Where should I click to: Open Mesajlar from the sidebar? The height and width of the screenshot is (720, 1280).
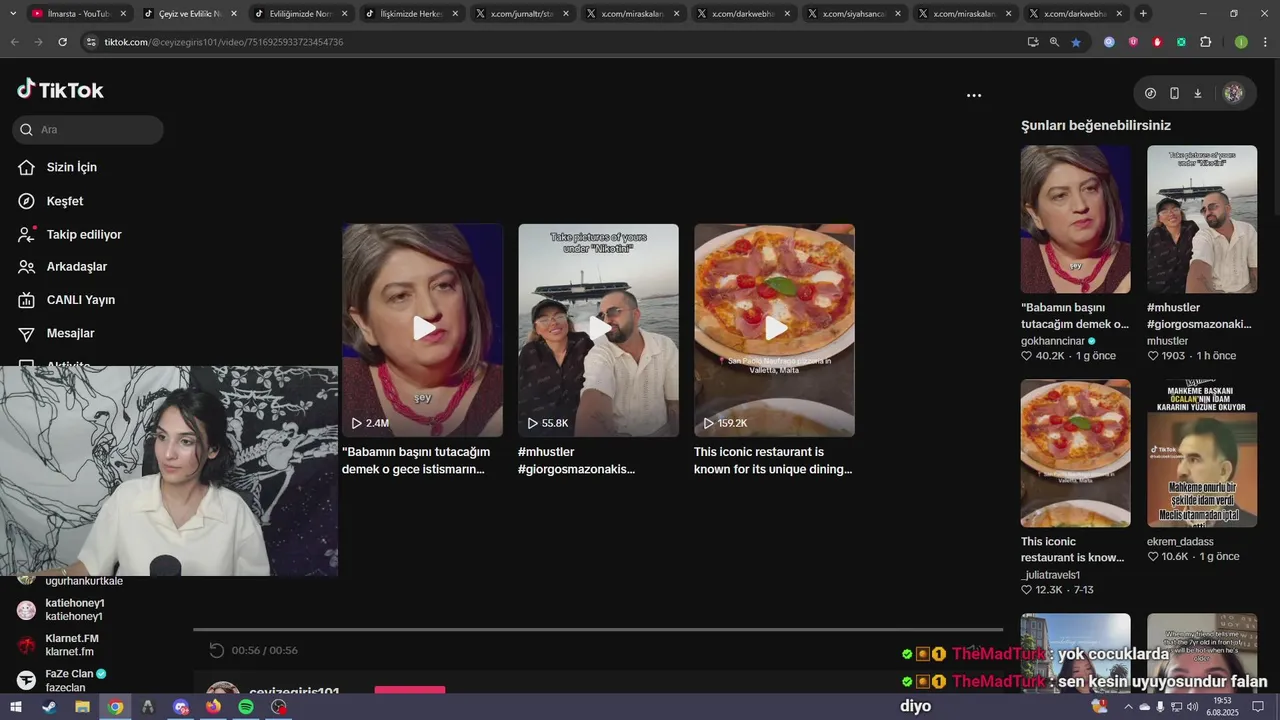pyautogui.click(x=70, y=333)
